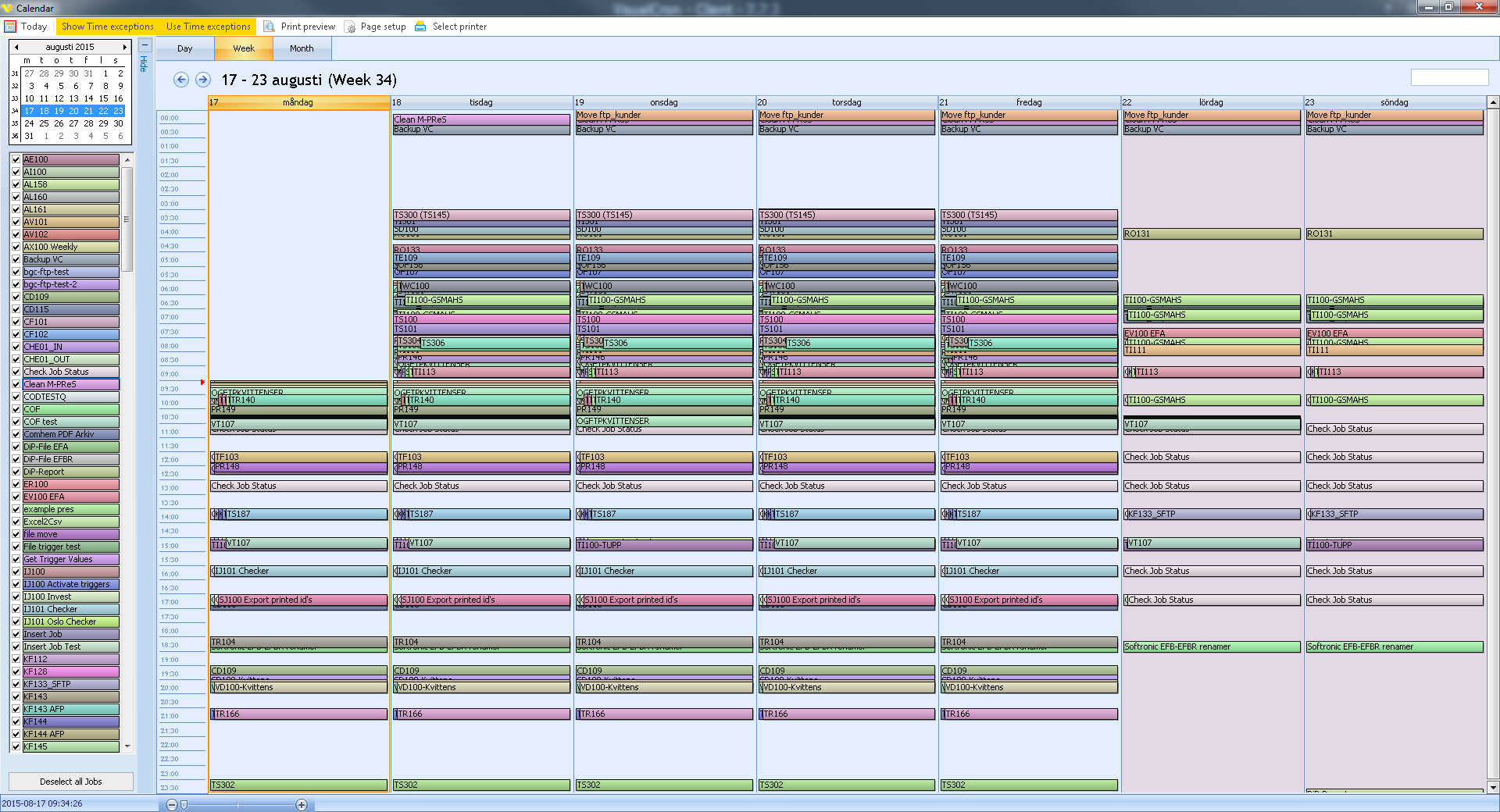
Task: Click the Today calendar icon
Action: tap(11, 27)
